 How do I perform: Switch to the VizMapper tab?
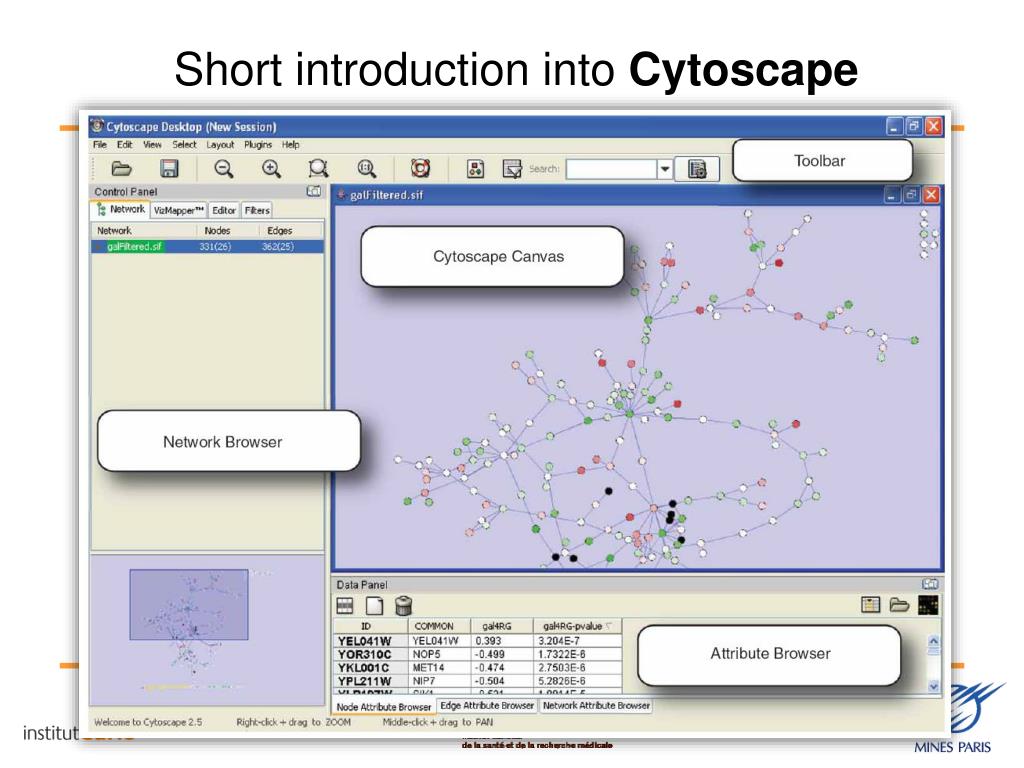[x=178, y=210]
